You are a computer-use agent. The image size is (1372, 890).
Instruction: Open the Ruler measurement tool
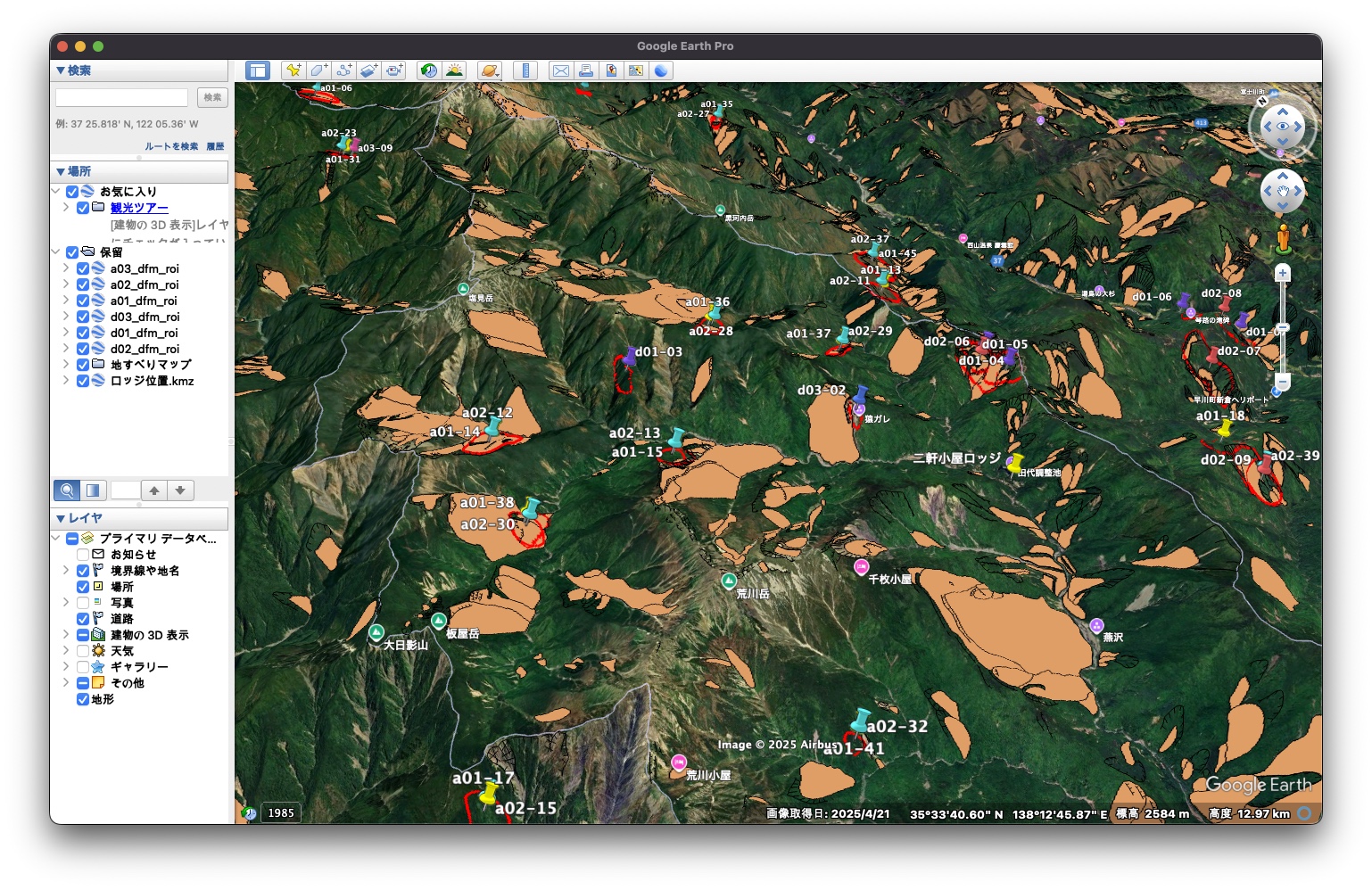(x=525, y=70)
